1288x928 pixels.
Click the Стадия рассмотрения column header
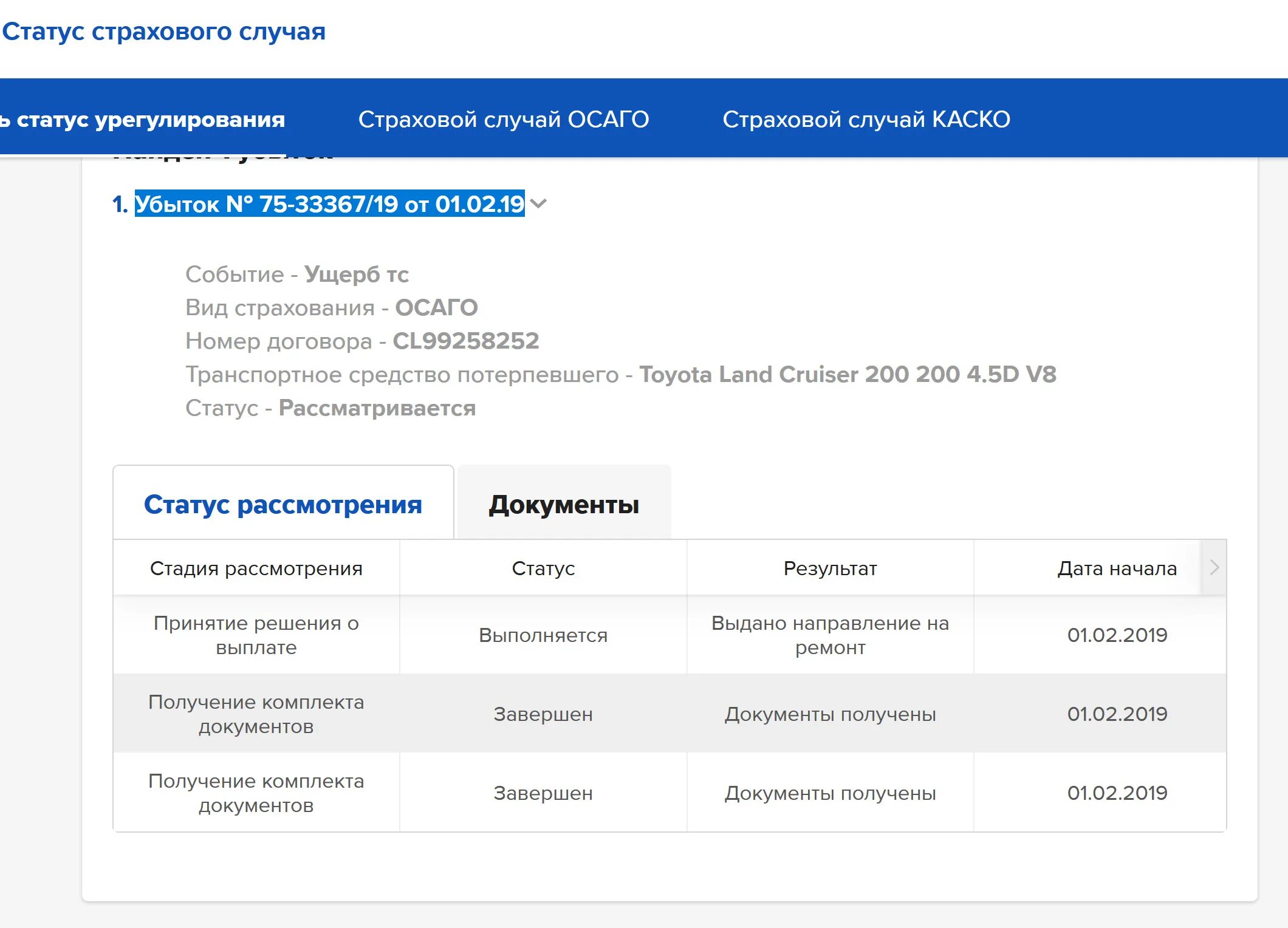pos(256,568)
